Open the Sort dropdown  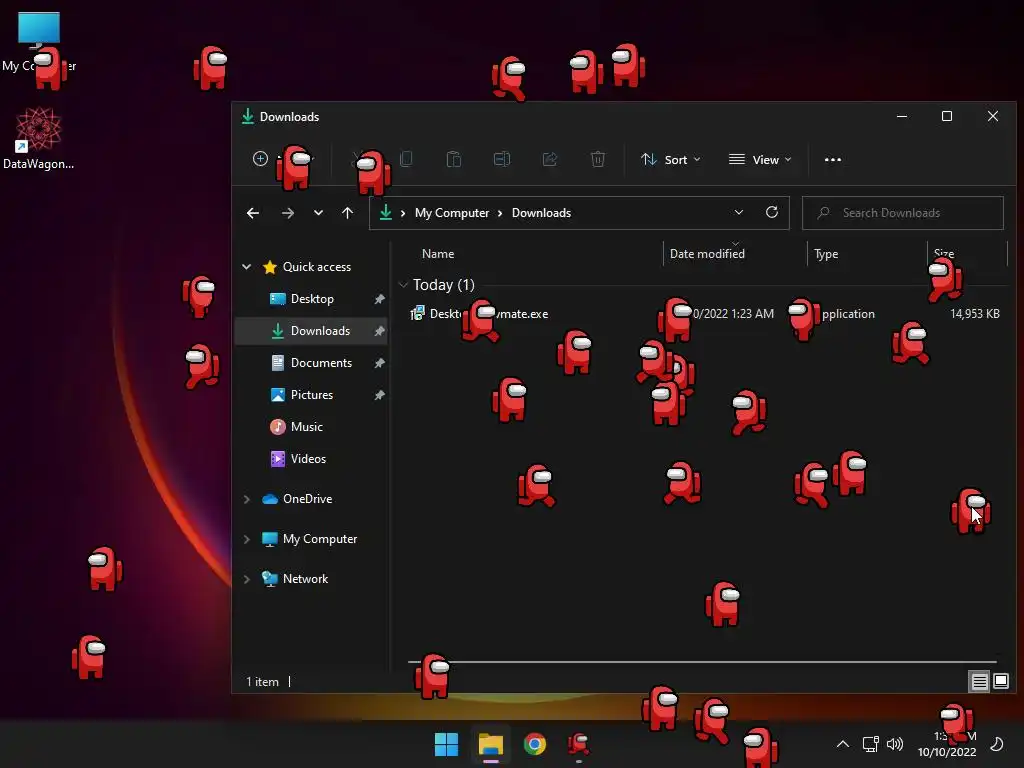[671, 159]
